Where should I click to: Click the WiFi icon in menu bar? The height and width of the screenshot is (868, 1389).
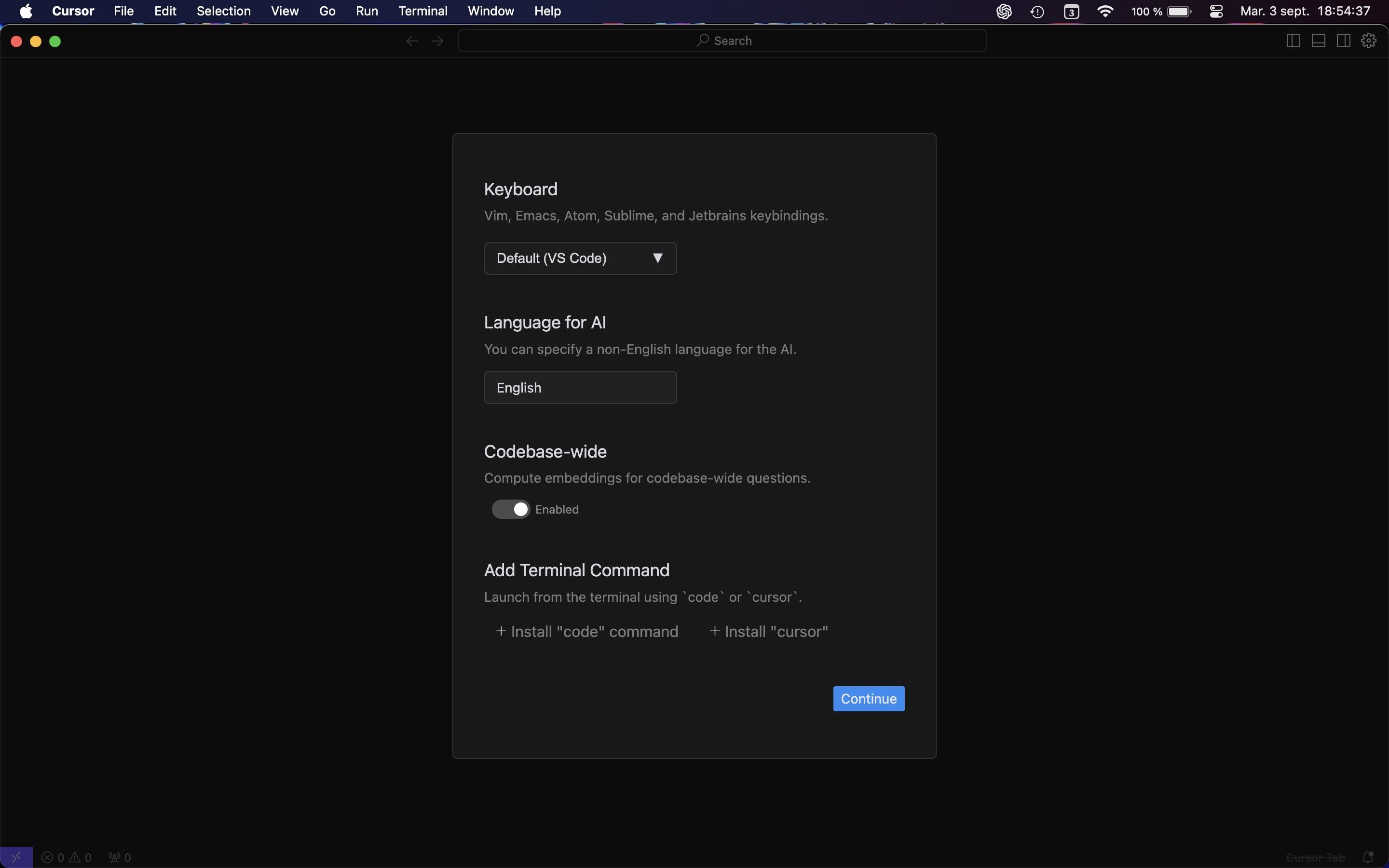point(1103,11)
